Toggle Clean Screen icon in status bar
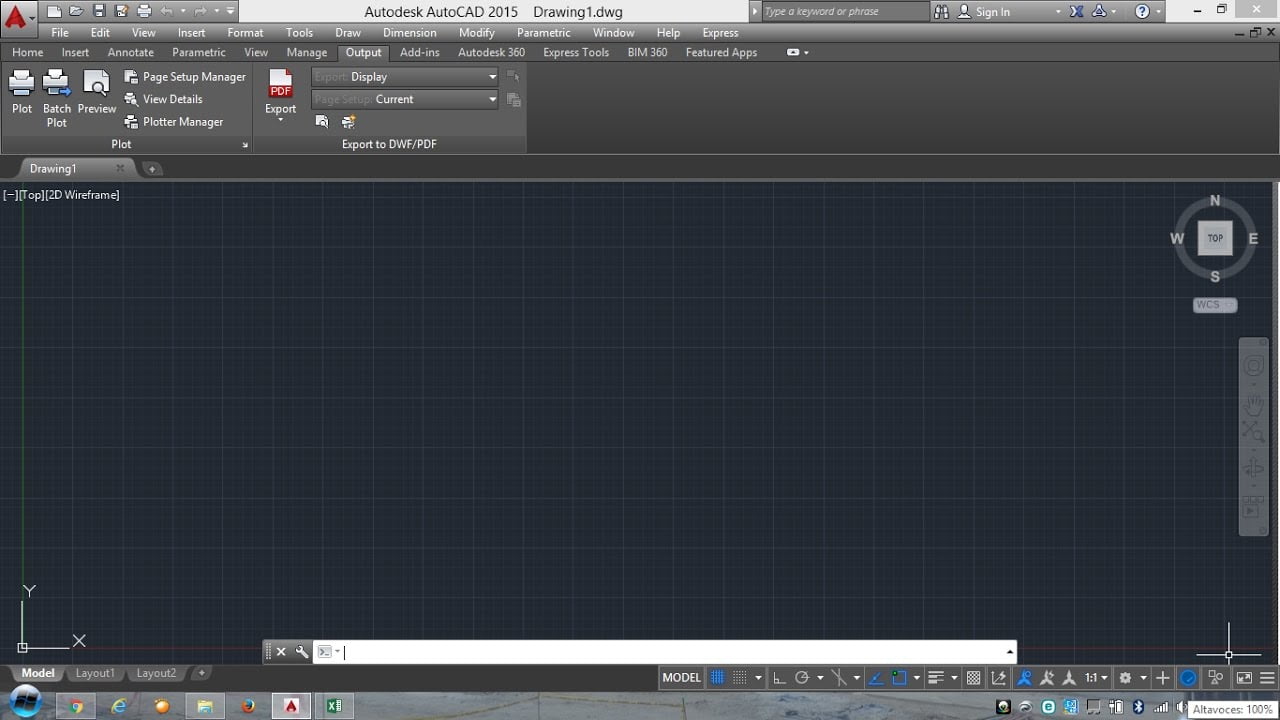This screenshot has width=1280, height=720. [x=1244, y=678]
